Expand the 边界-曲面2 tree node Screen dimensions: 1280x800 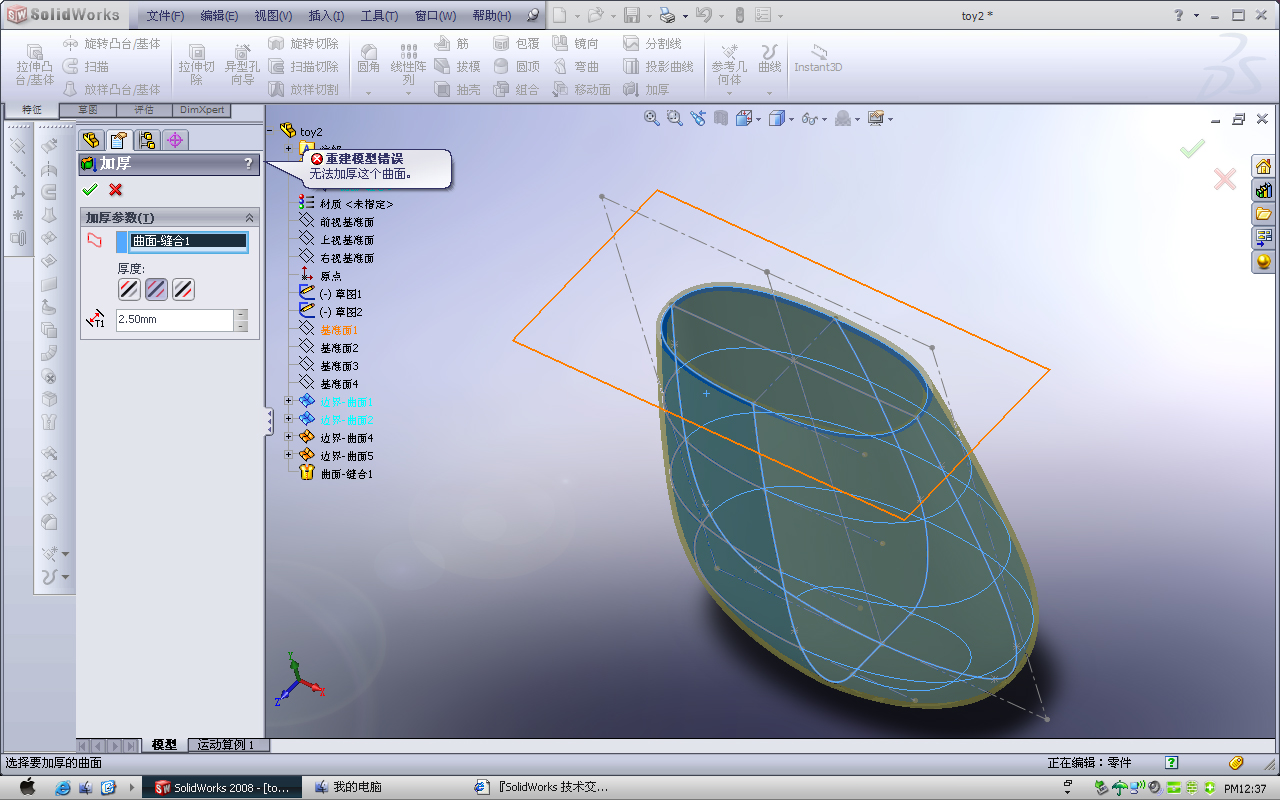(x=289, y=420)
